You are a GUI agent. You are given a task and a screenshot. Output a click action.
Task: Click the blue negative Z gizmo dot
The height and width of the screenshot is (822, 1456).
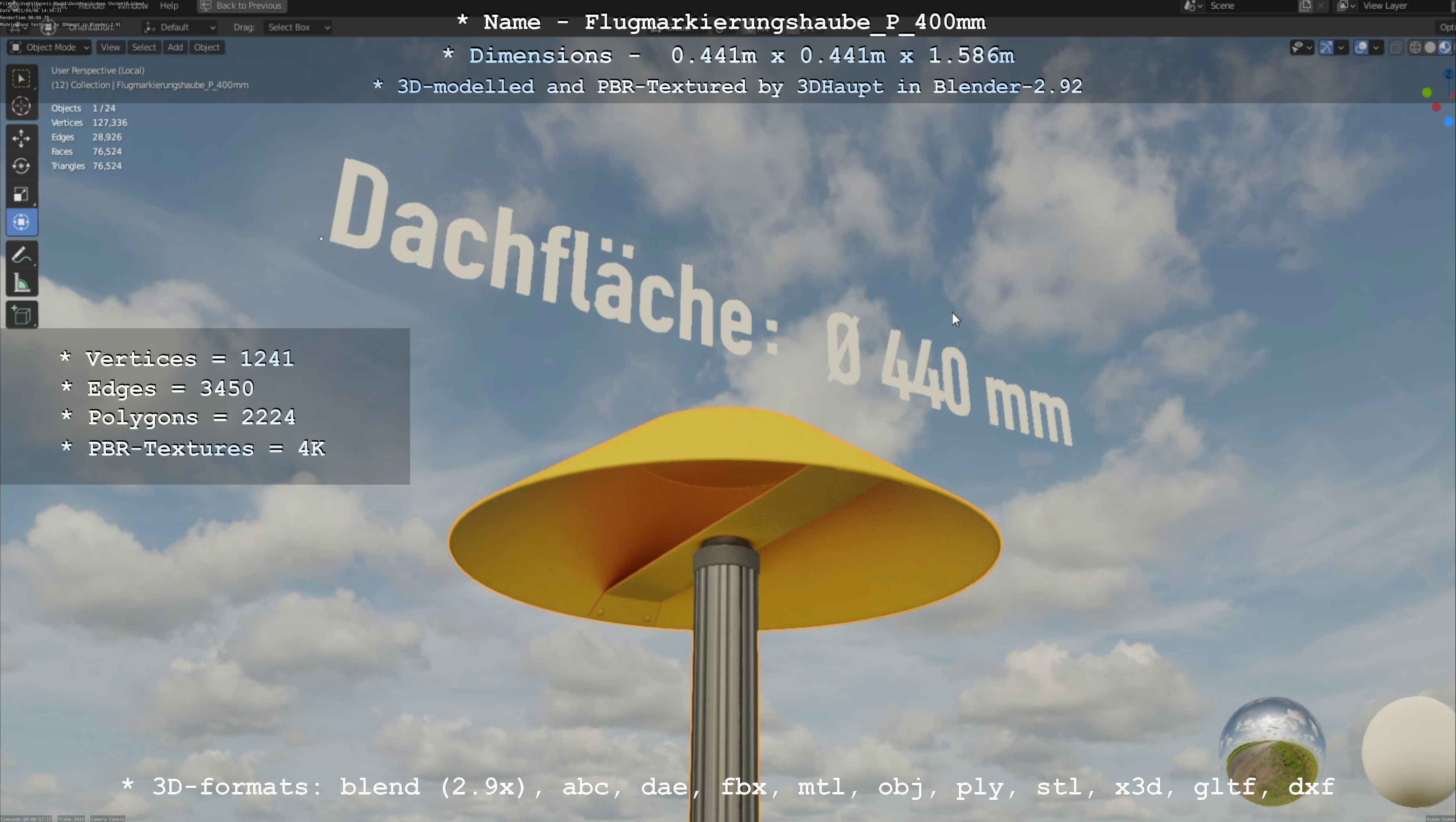(x=1449, y=121)
